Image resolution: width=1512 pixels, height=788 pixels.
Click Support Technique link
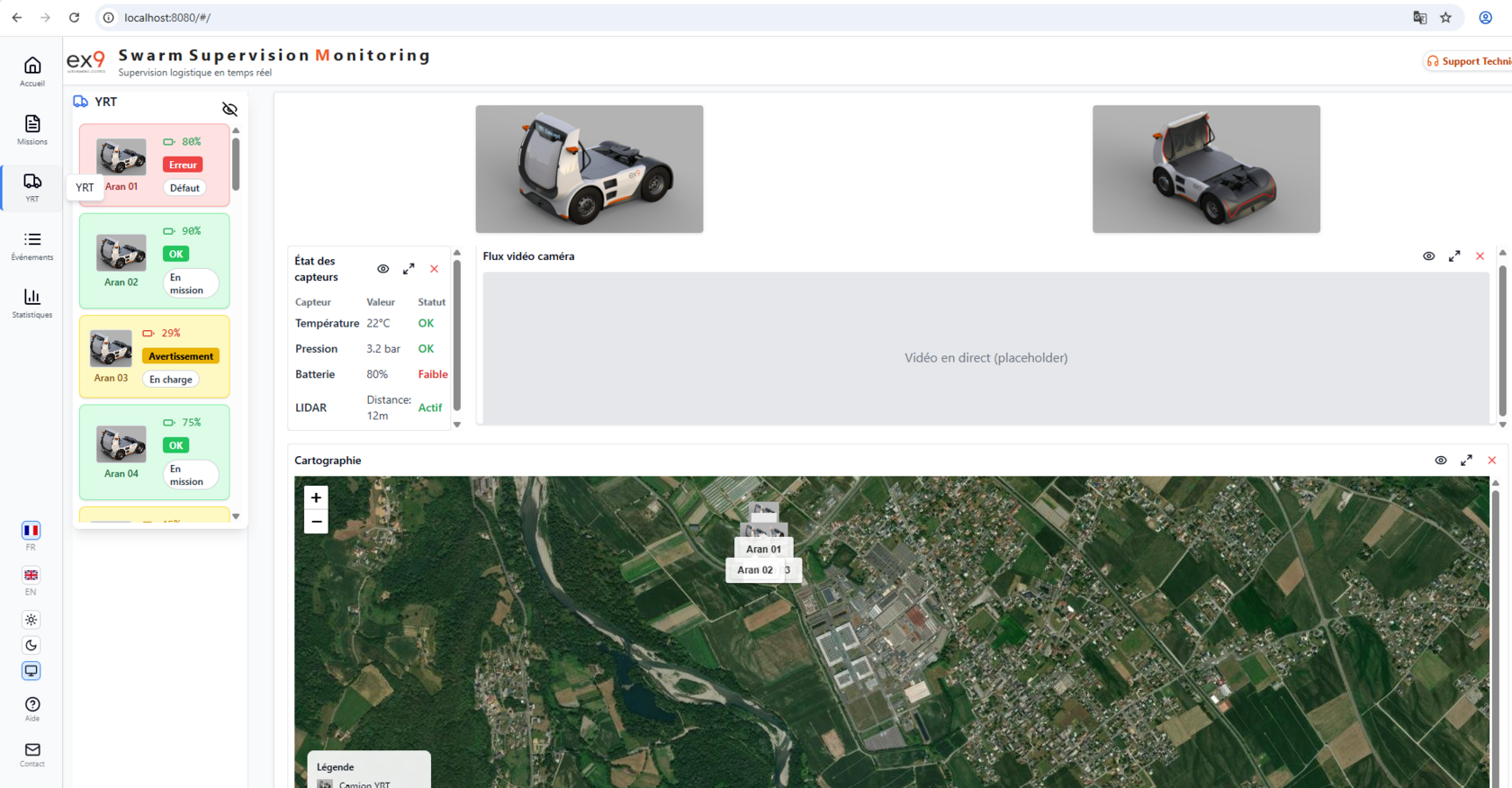click(1469, 61)
